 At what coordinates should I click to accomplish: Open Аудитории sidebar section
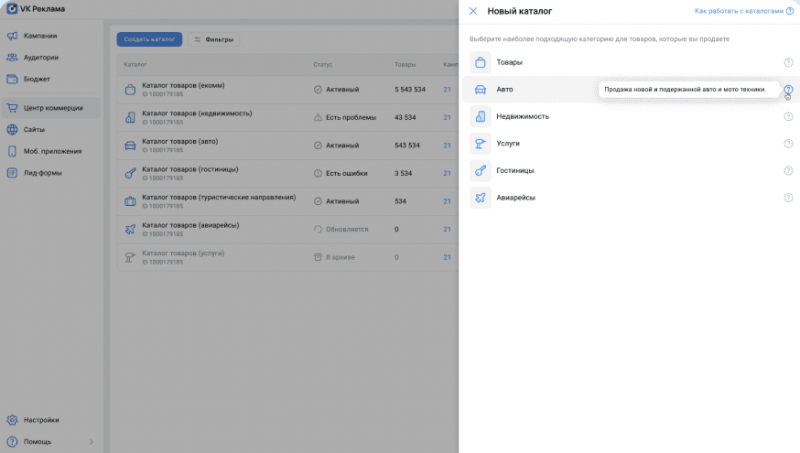[41, 57]
